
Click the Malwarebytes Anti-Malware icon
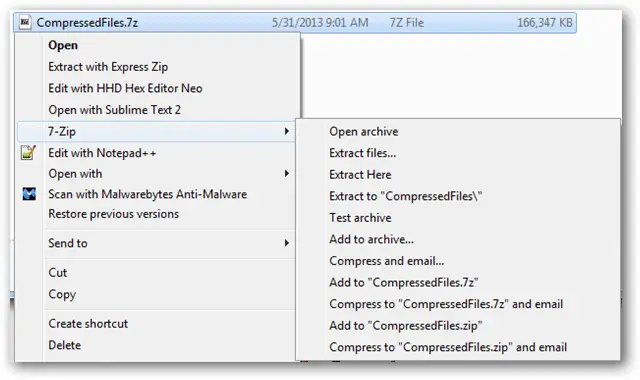[29, 194]
